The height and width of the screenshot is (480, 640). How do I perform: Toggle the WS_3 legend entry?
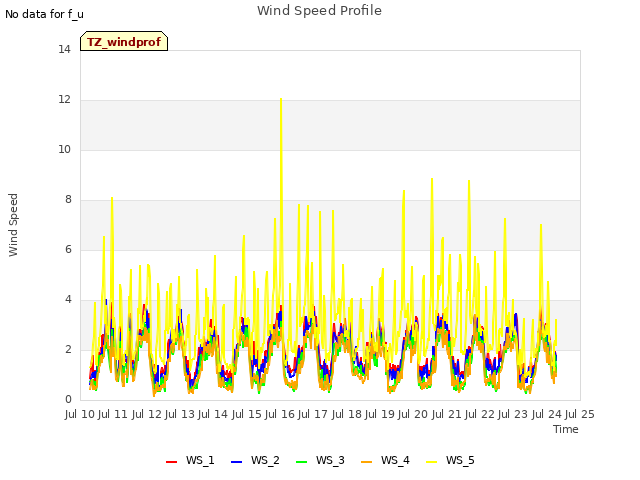[320, 460]
